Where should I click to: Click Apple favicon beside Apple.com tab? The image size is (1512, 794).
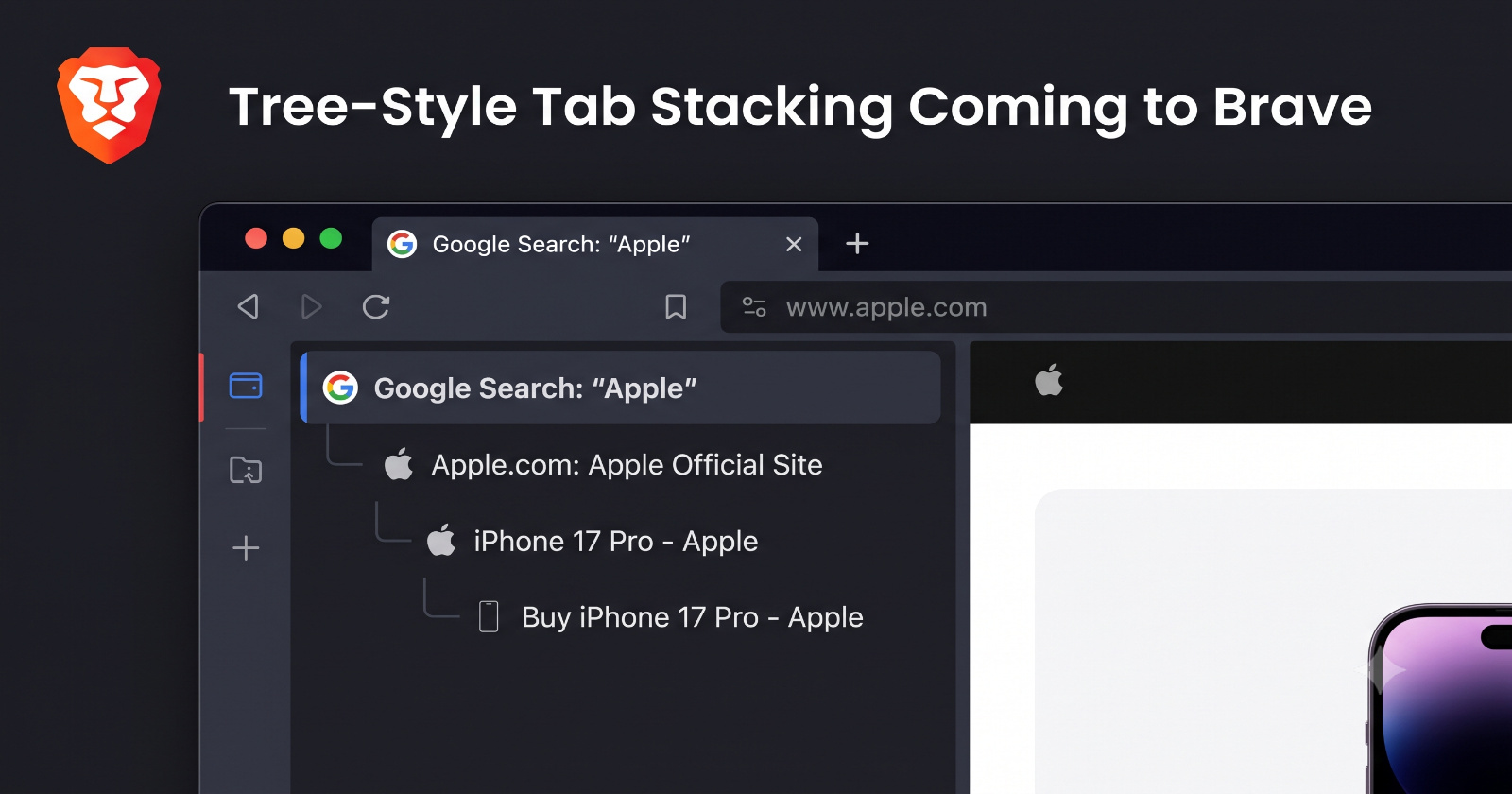pos(399,464)
